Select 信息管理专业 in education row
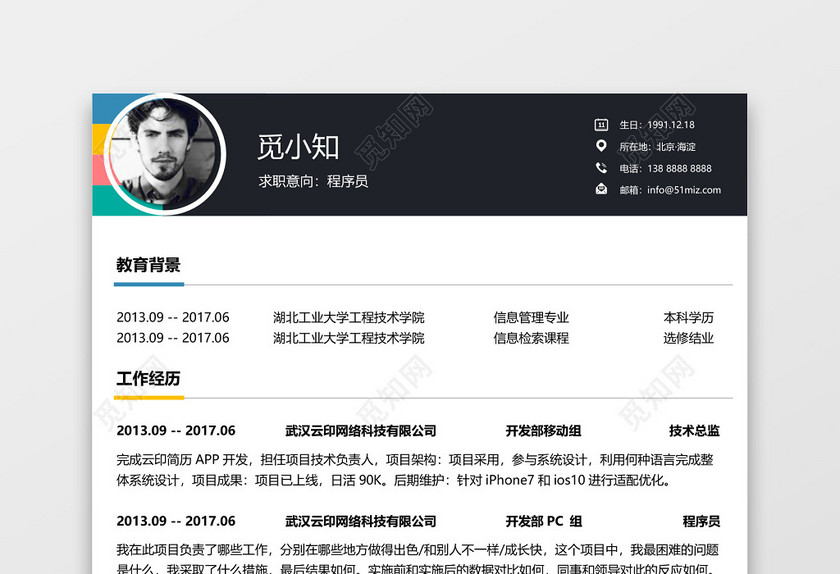840x574 pixels. tap(531, 318)
